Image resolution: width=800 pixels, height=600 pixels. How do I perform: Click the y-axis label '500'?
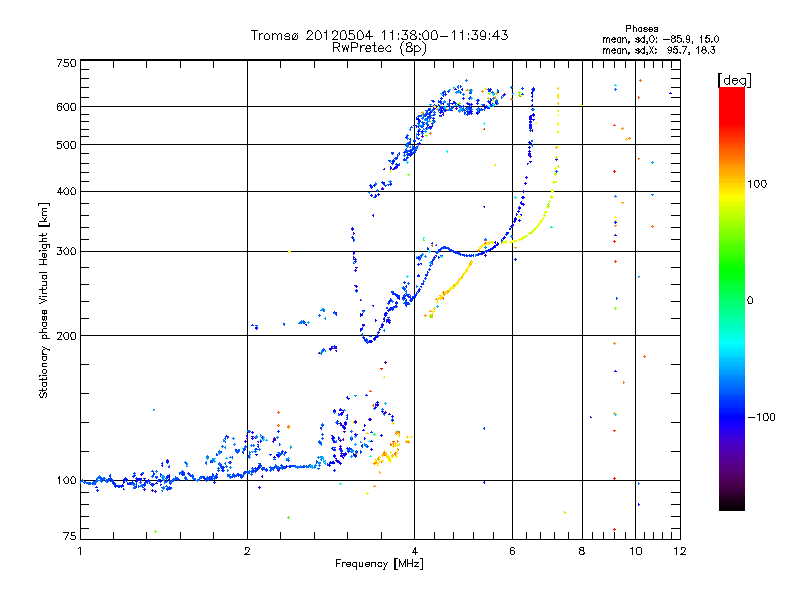pos(66,145)
